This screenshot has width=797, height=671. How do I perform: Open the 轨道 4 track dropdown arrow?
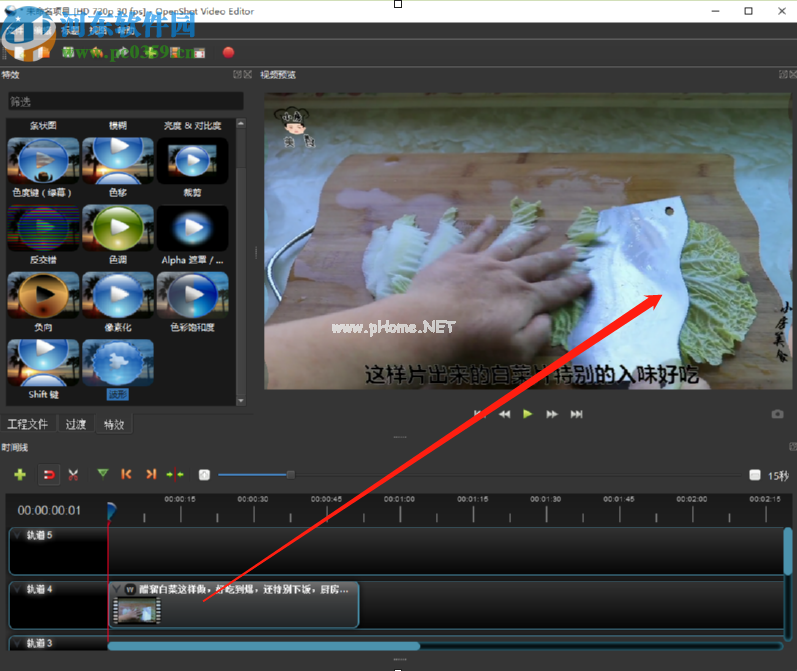[x=16, y=589]
